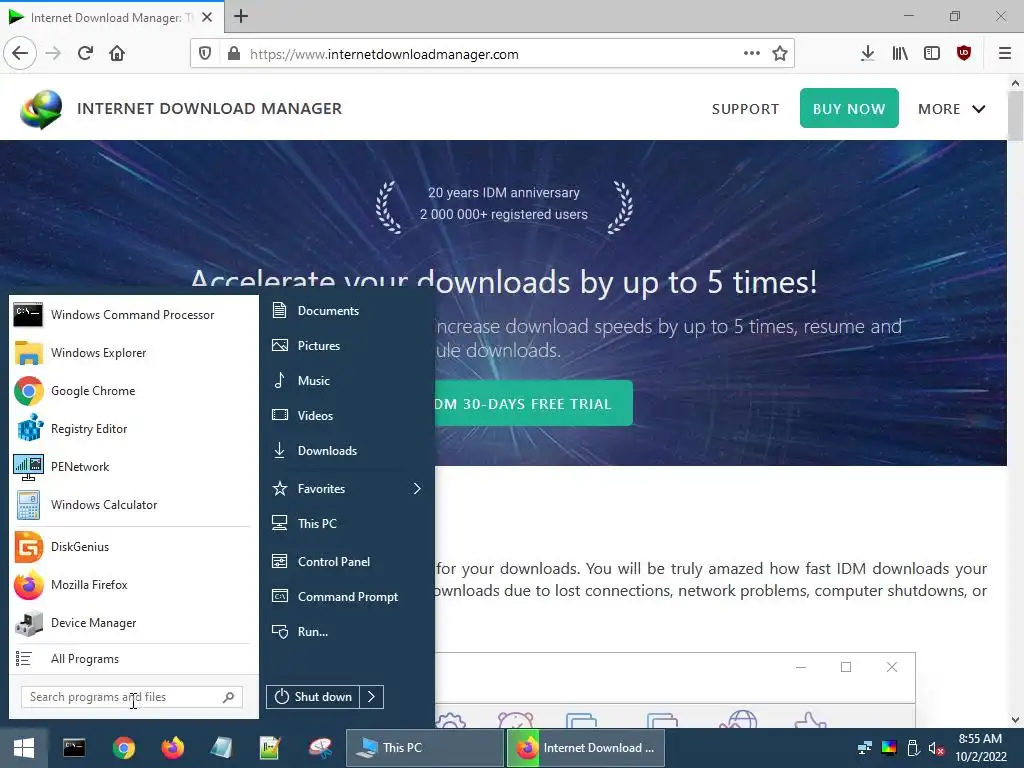Go back to previous page in Firefox
The width and height of the screenshot is (1024, 768).
[20, 54]
